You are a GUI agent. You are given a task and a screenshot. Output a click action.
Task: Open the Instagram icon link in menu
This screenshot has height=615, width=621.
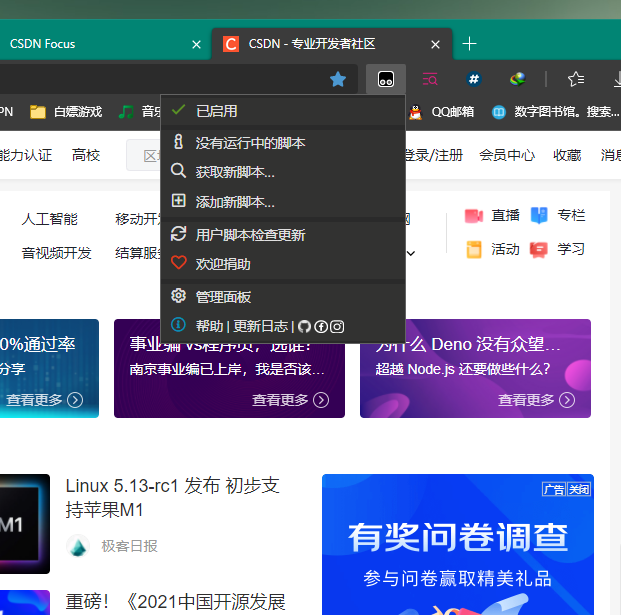[x=337, y=326]
